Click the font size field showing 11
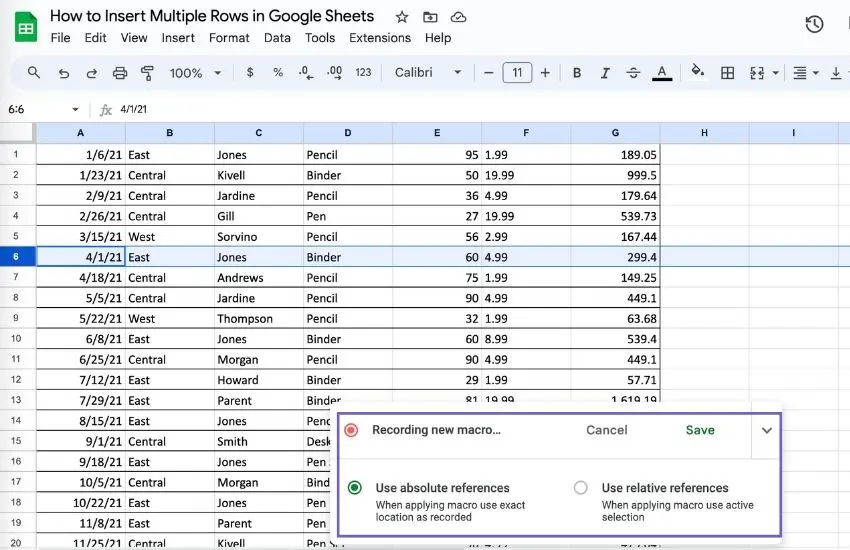The width and height of the screenshot is (850, 550). [517, 73]
